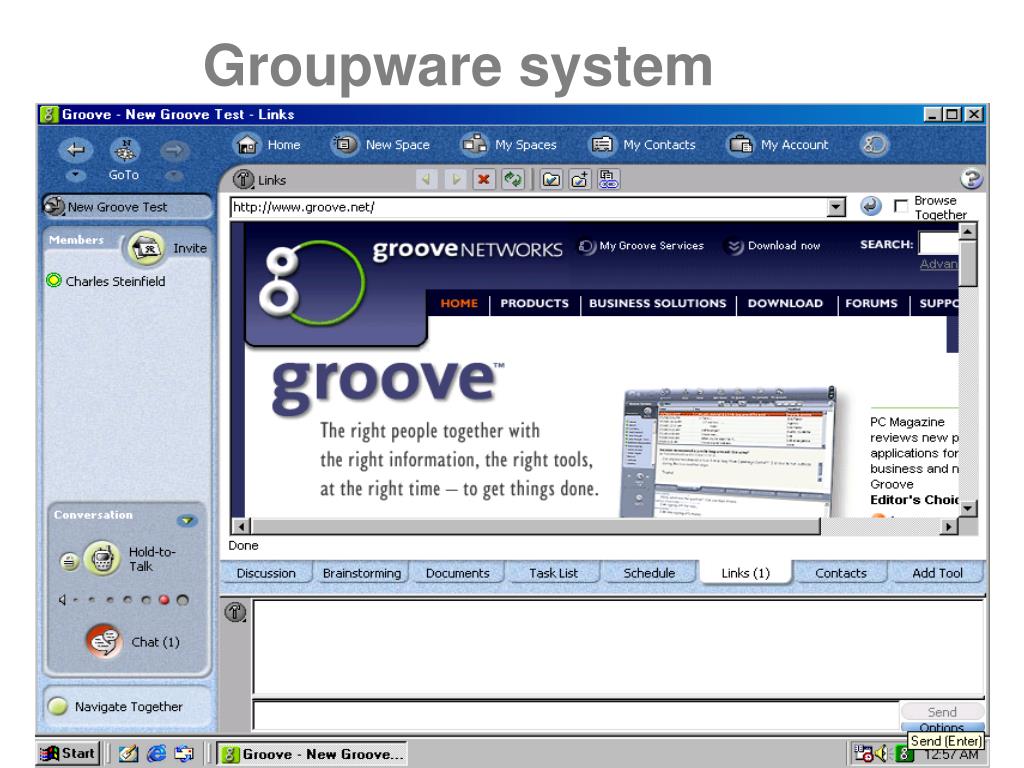1024x768 pixels.
Task: Expand the Conversation panel dropdown arrow
Action: (187, 520)
